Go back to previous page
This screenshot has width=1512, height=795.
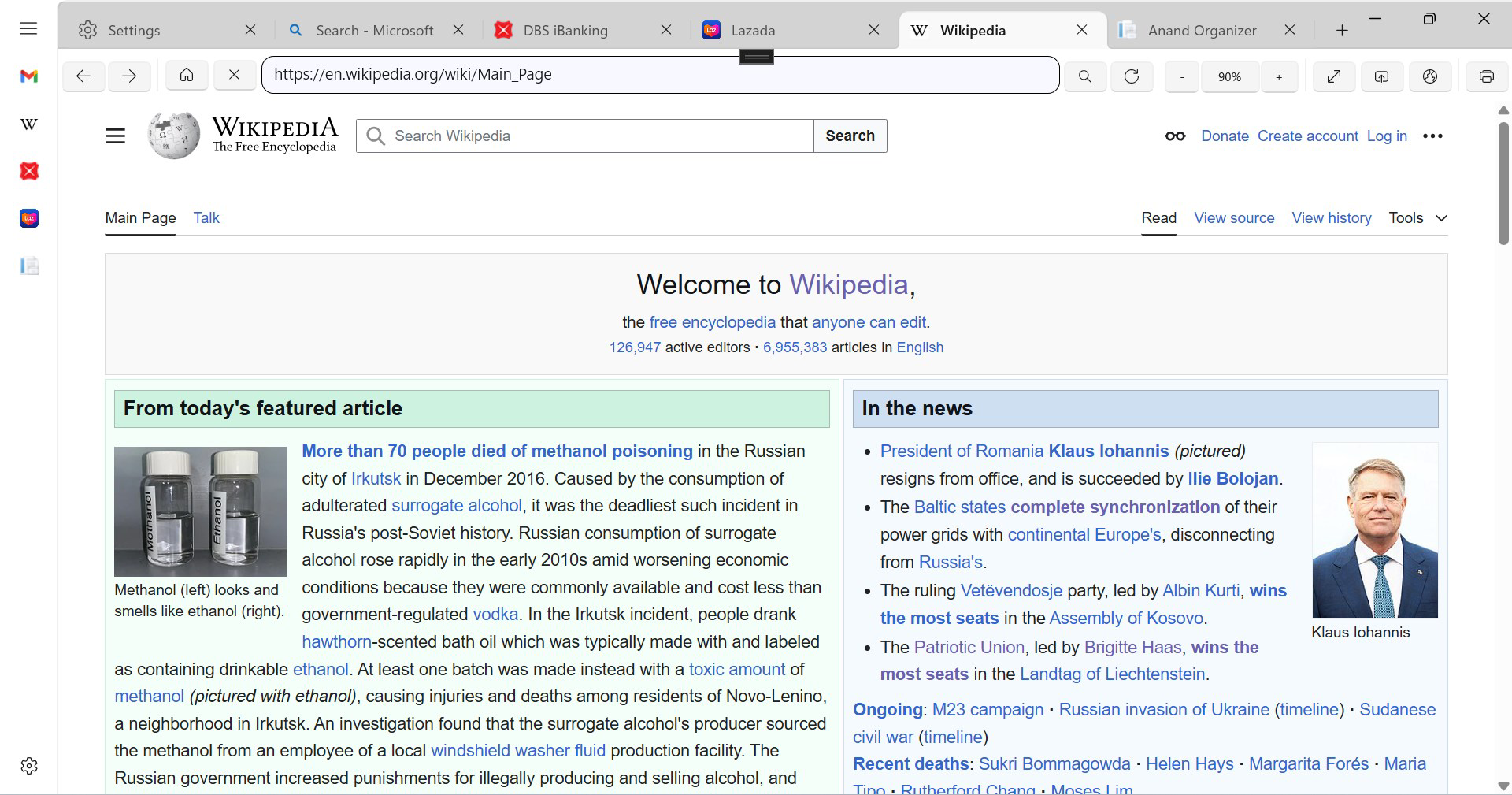[x=83, y=76]
